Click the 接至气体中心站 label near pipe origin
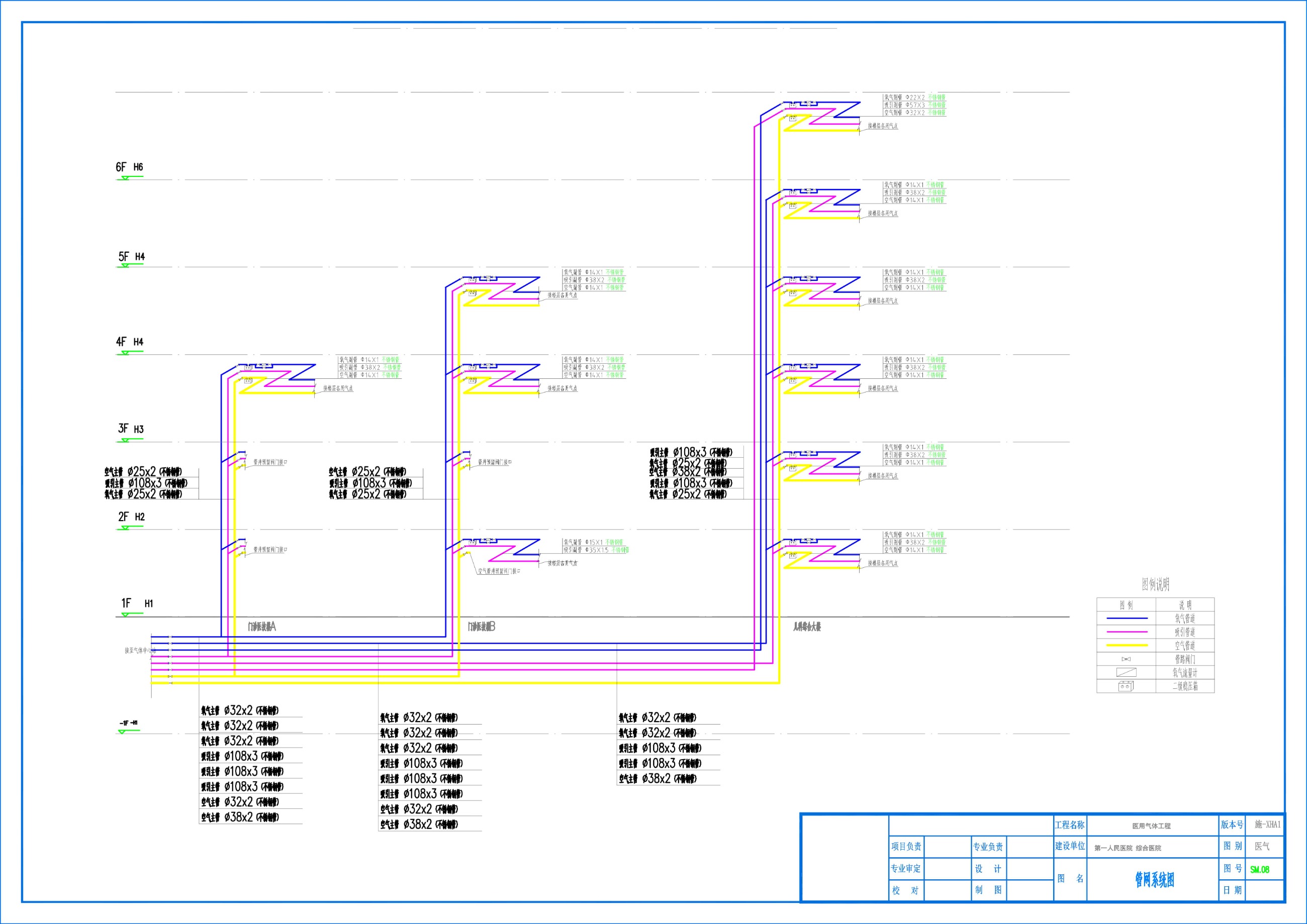Image resolution: width=1307 pixels, height=924 pixels. click(x=139, y=650)
